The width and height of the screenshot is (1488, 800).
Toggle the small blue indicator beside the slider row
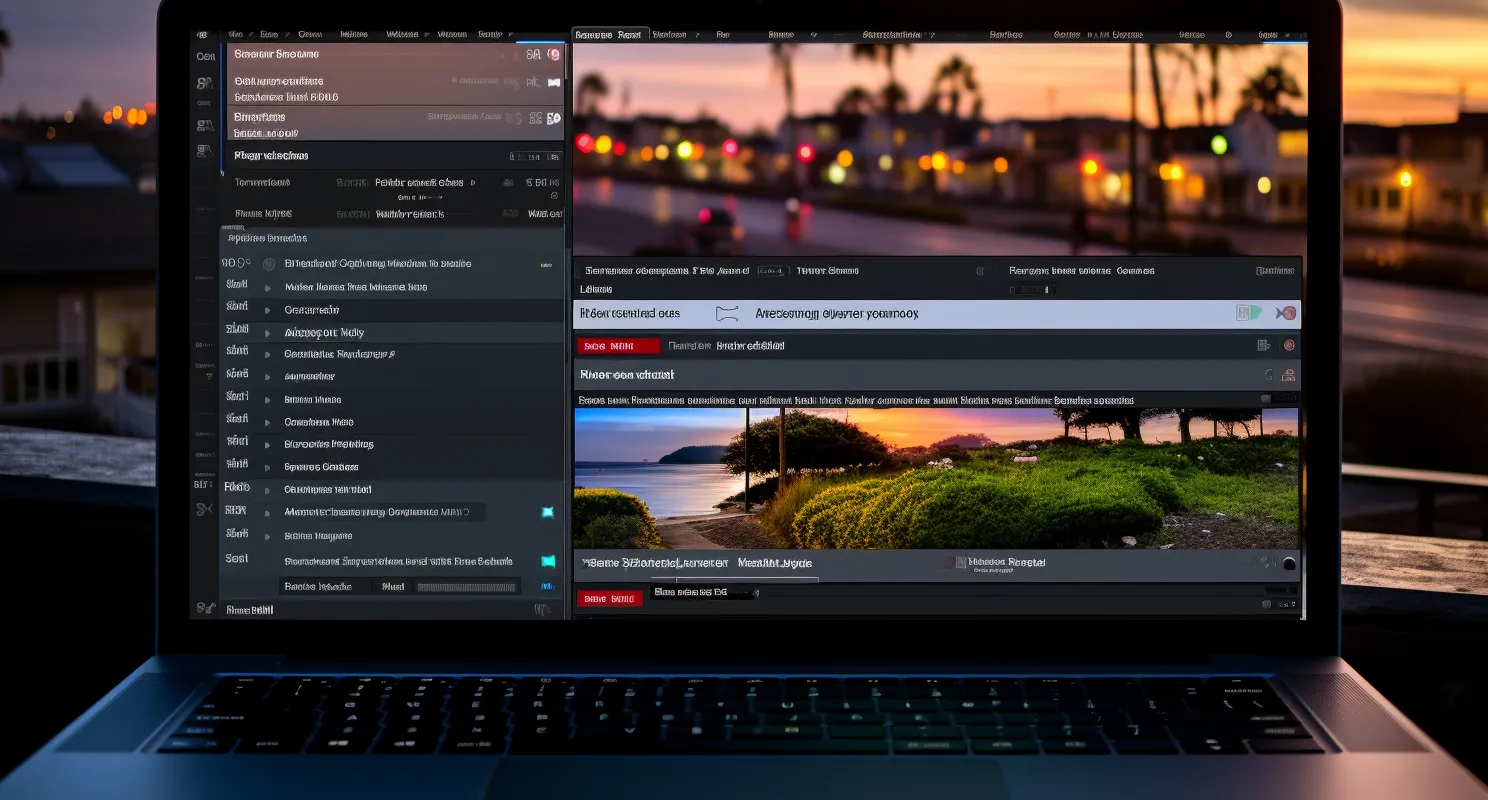(546, 587)
